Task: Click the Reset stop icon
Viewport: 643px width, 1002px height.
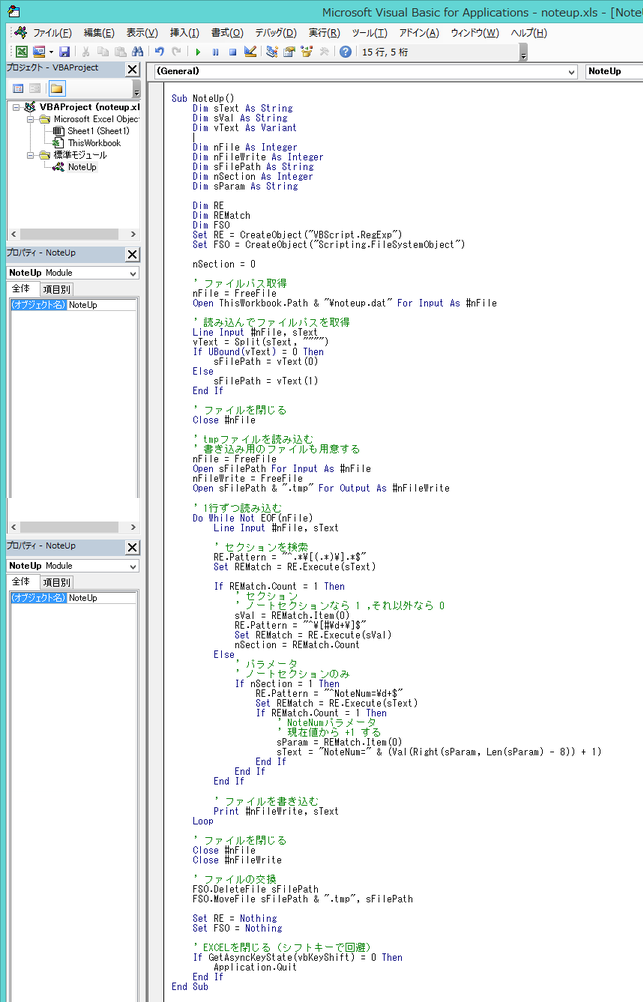Action: click(x=233, y=52)
